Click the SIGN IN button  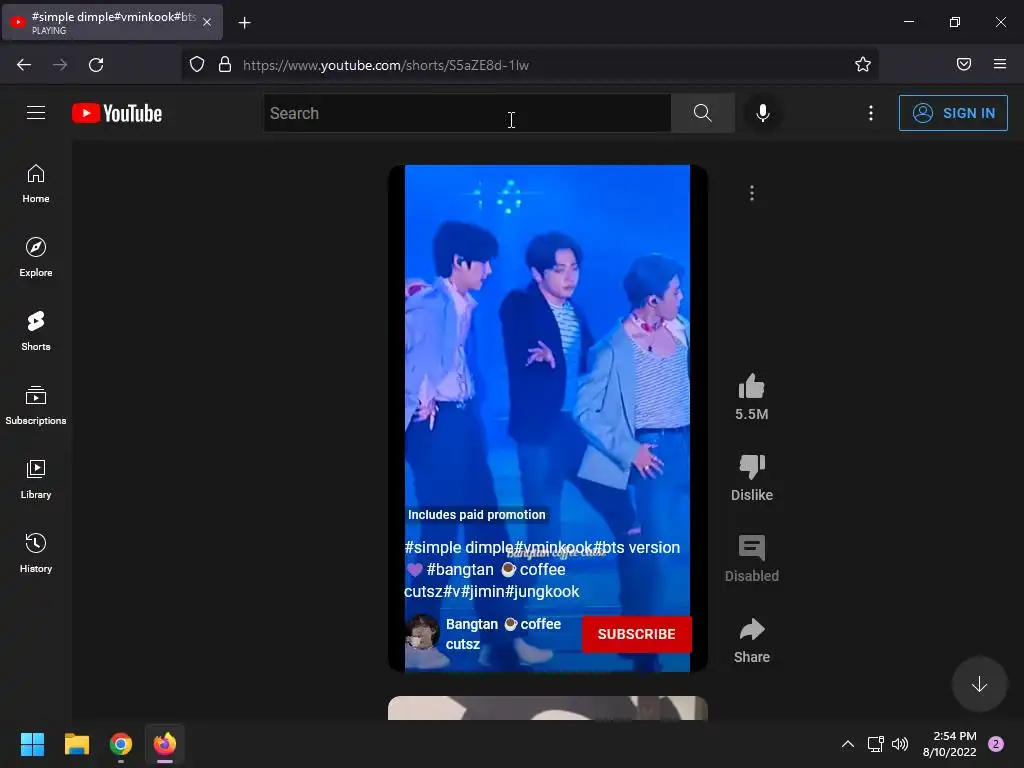pos(953,113)
